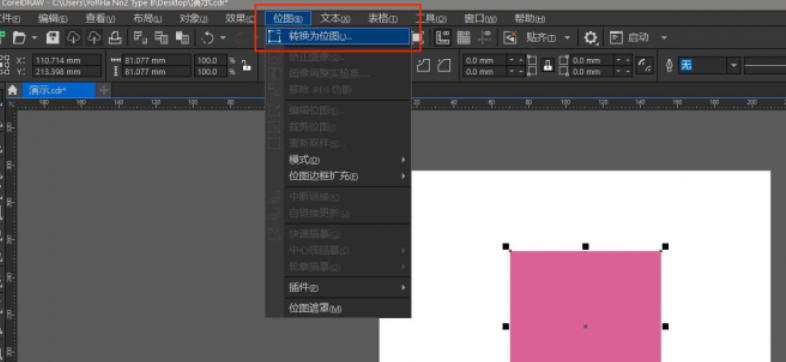Viewport: 786px width, 362px height.
Task: Click the Print icon in toolbar
Action: 115,38
